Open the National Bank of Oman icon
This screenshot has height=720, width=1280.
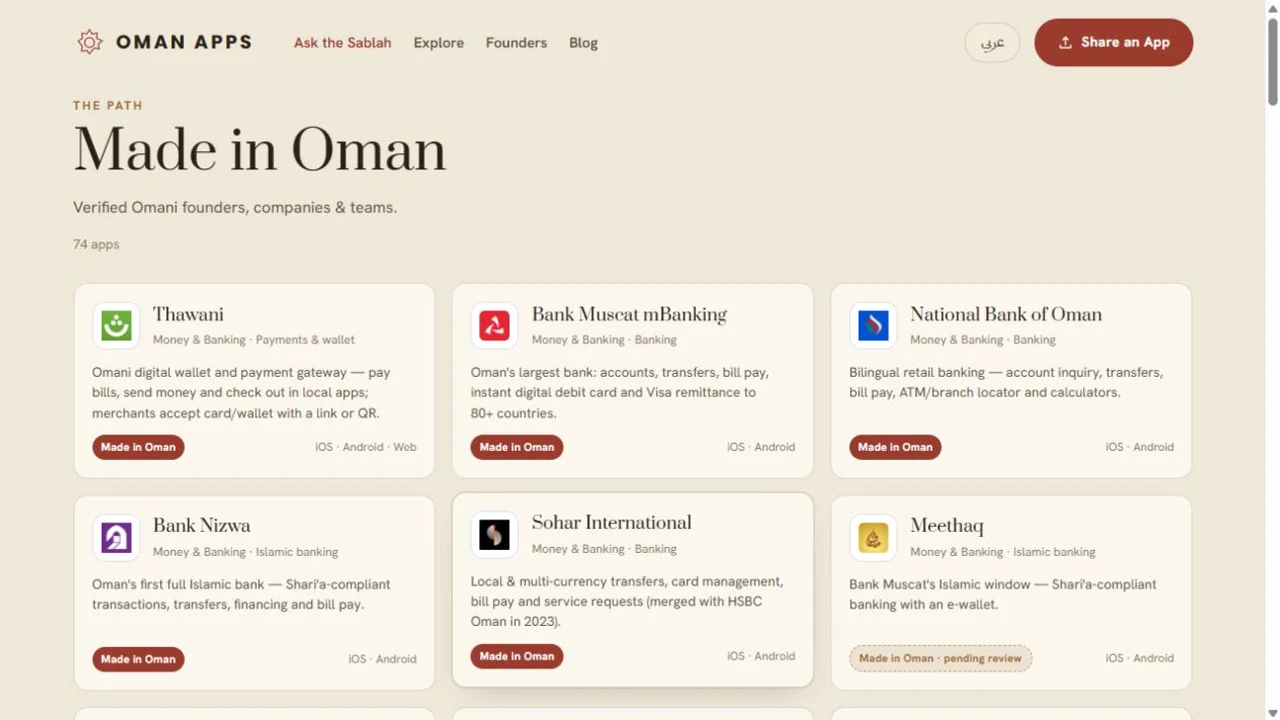coord(873,326)
